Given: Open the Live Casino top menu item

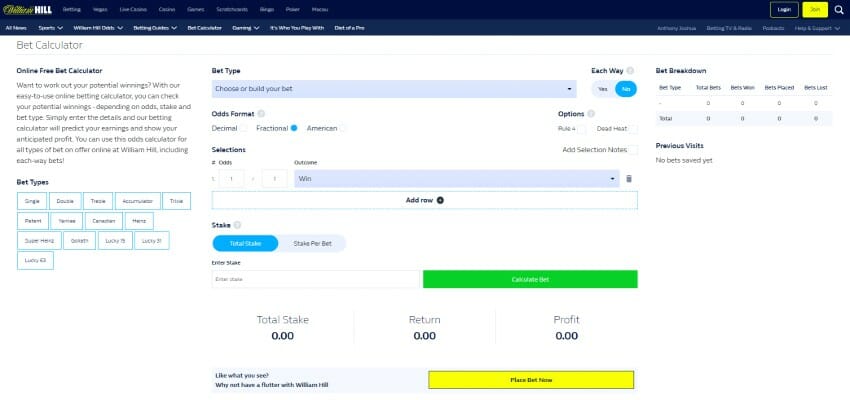Looking at the screenshot, I should coord(133,10).
